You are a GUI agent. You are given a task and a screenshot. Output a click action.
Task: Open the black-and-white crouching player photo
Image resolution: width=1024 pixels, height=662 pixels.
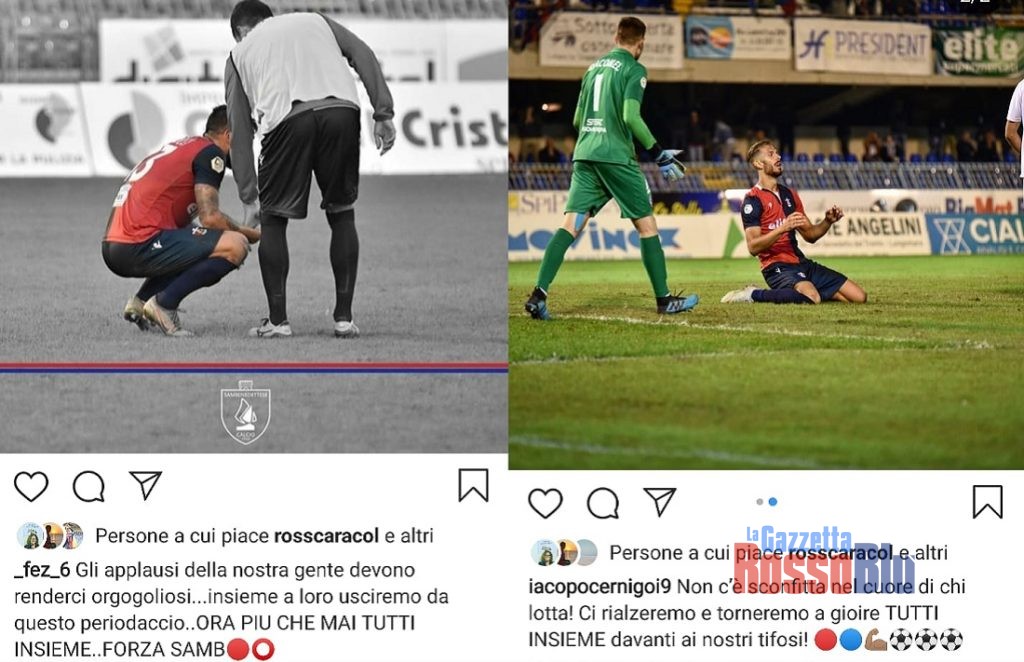pyautogui.click(x=253, y=227)
